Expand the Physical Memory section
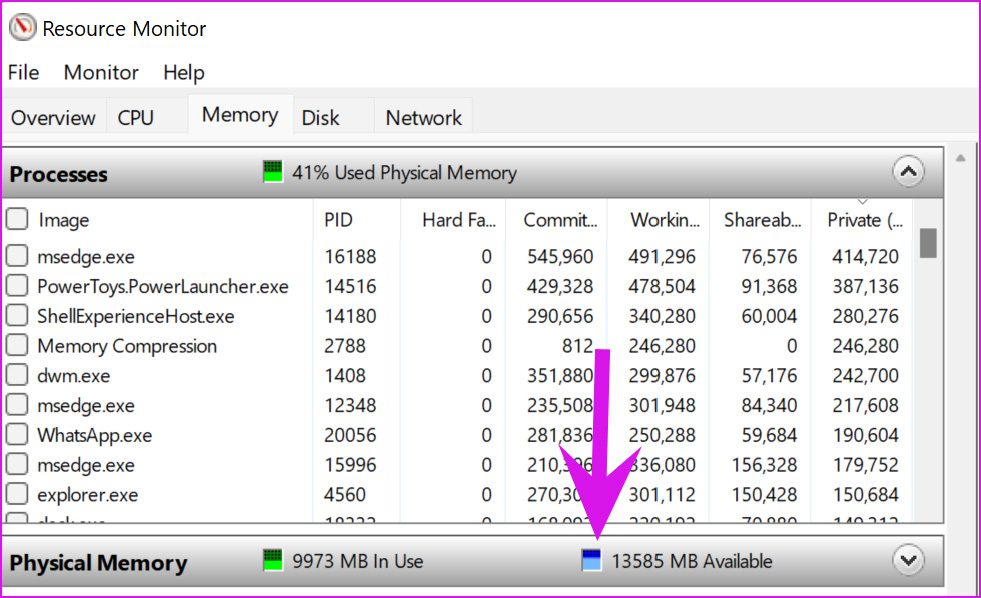The height and width of the screenshot is (598, 981). click(908, 561)
